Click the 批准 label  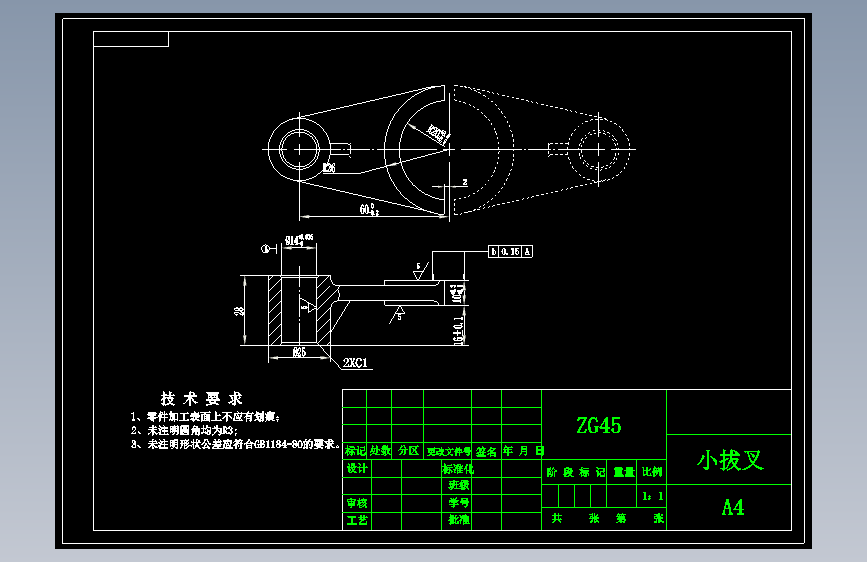(x=458, y=519)
